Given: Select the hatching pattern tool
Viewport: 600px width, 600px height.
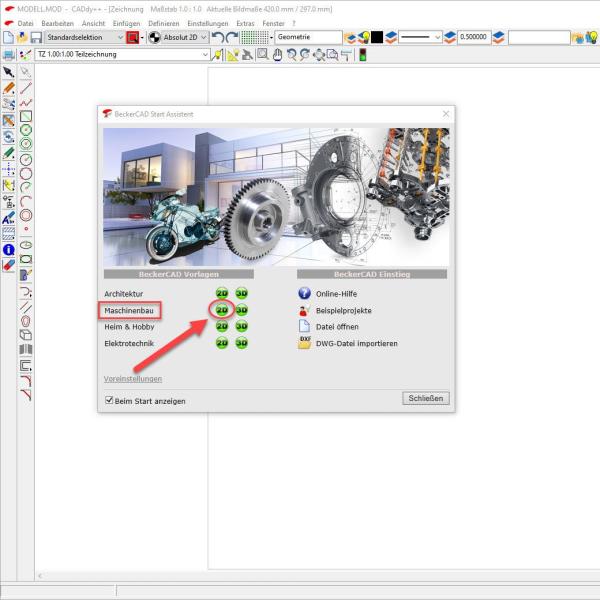Looking at the screenshot, I should click(x=8, y=234).
